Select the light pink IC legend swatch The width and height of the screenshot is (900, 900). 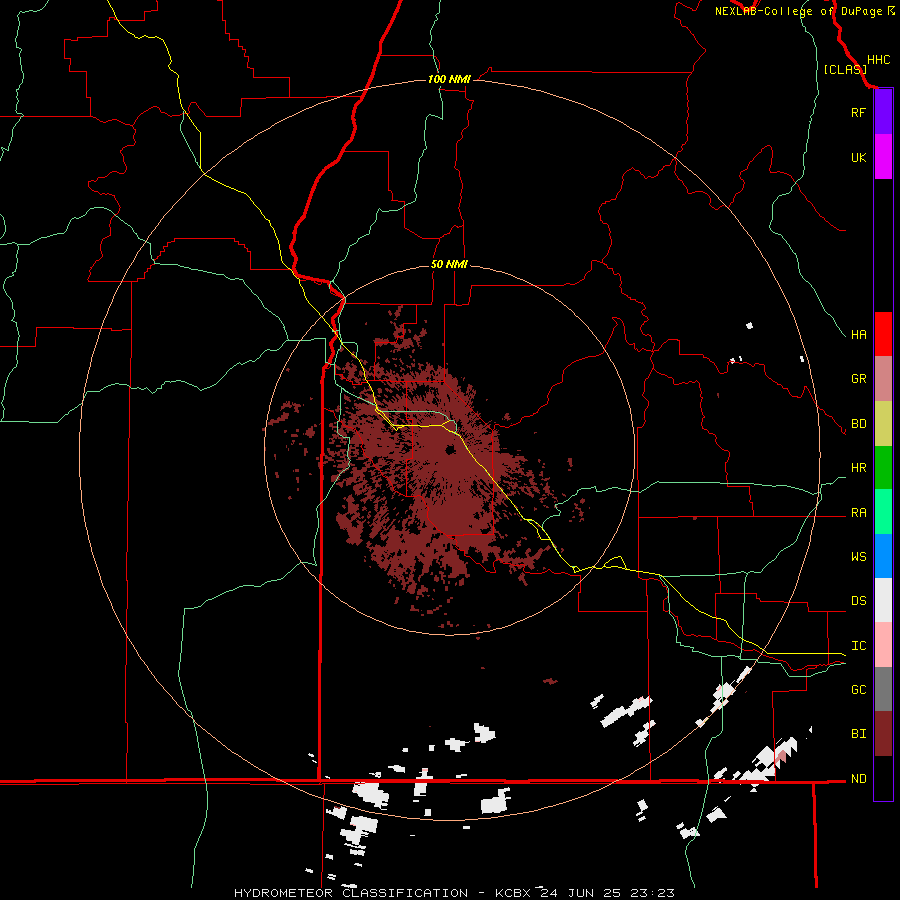883,645
